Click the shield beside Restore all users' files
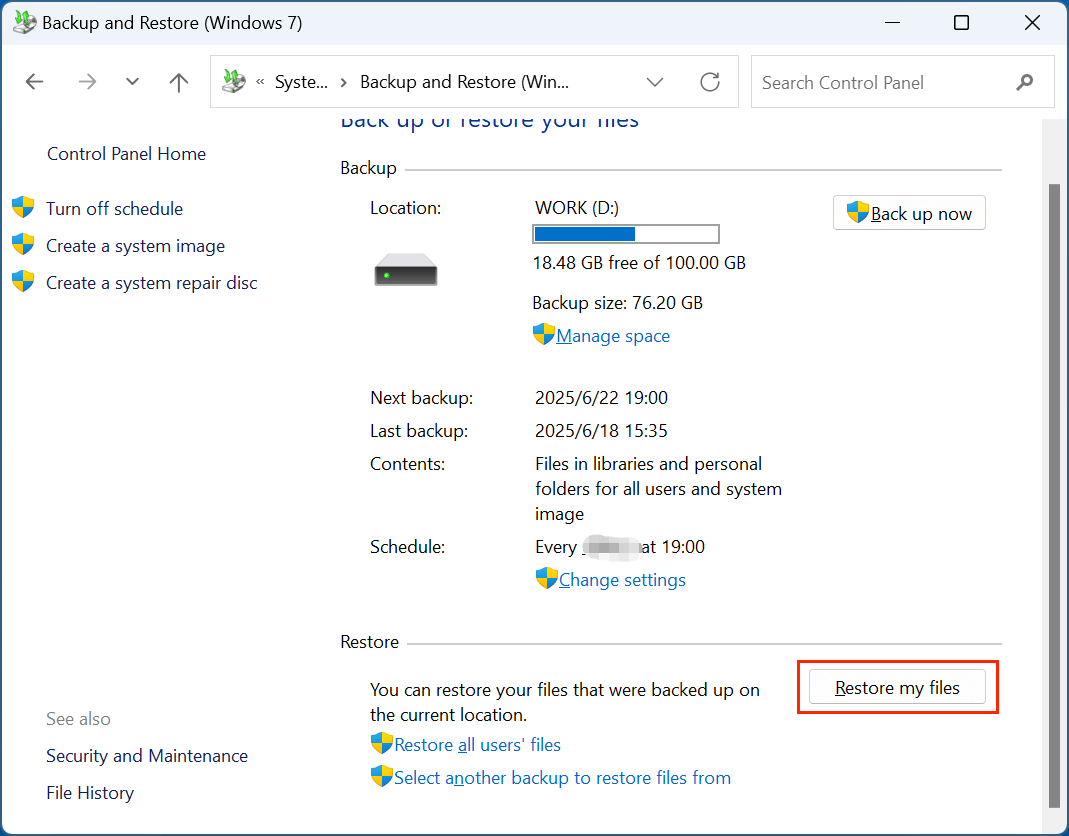This screenshot has width=1069, height=836. 381,744
